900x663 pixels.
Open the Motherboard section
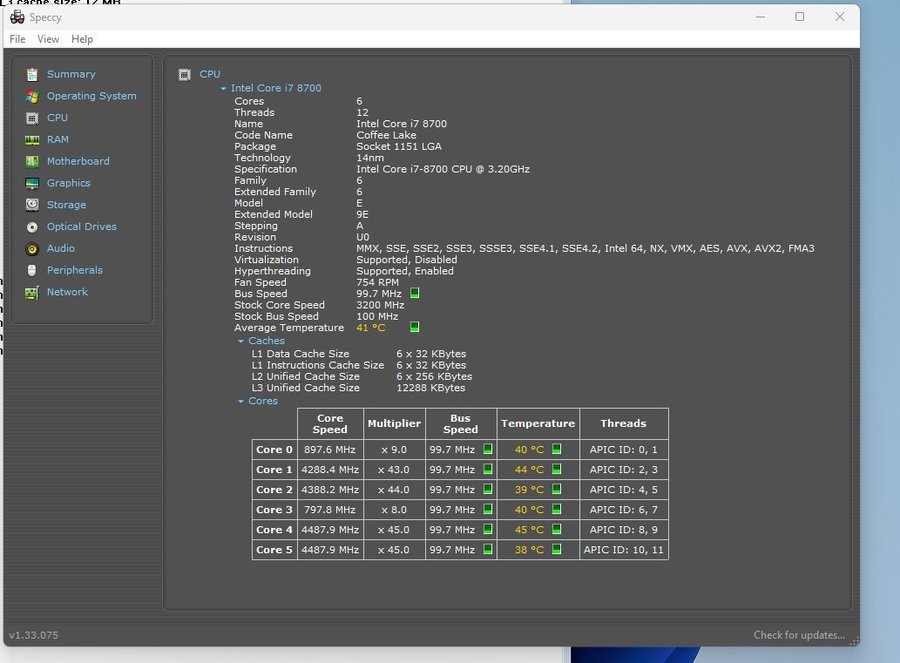click(78, 161)
